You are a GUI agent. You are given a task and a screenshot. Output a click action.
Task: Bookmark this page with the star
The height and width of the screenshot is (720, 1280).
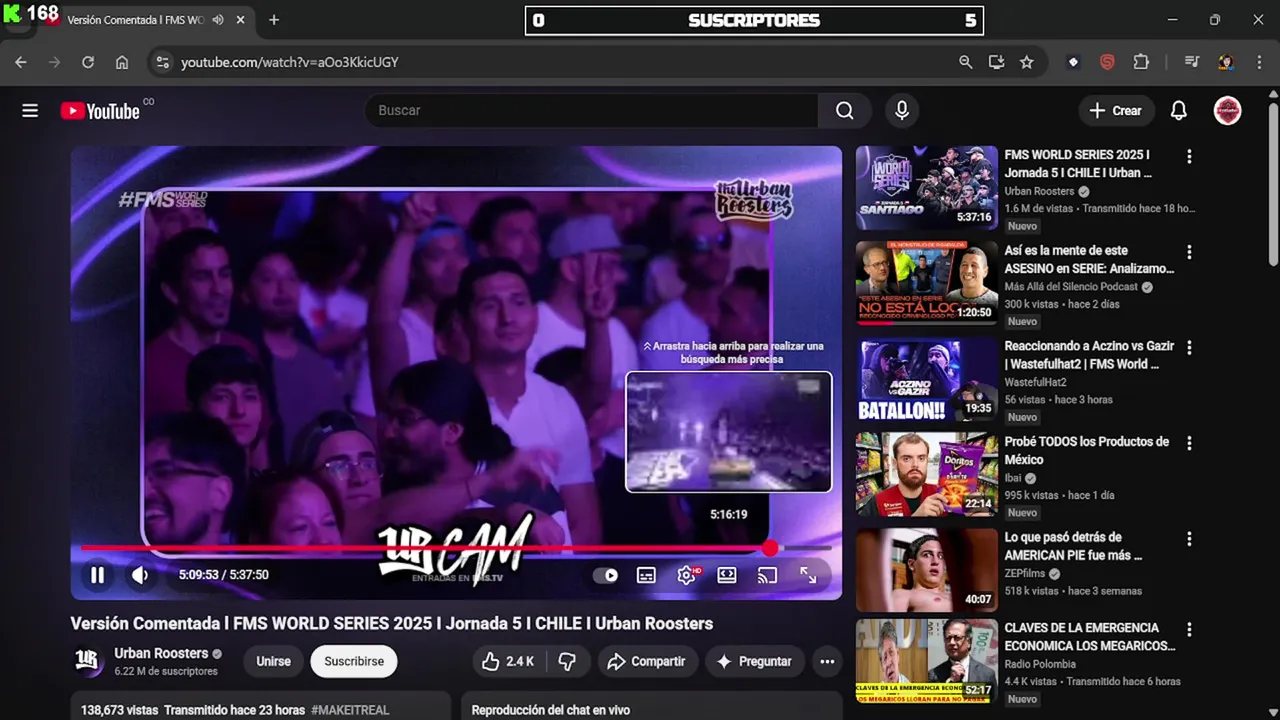tap(1027, 62)
